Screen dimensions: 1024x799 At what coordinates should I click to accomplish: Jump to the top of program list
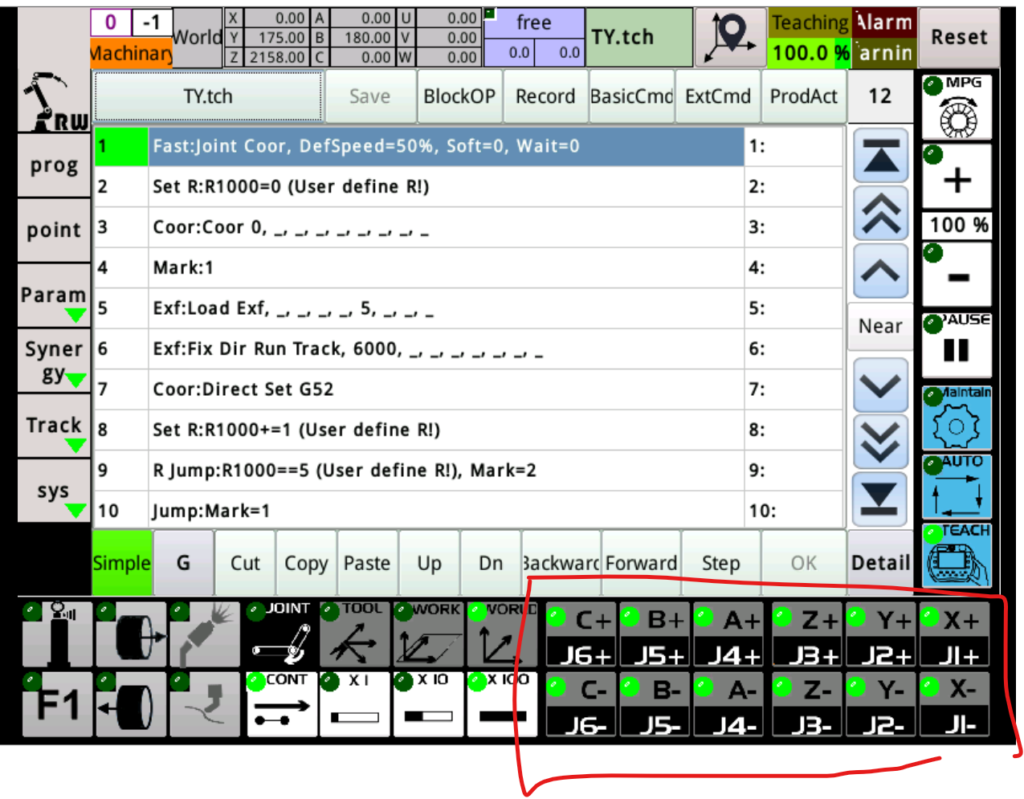pos(880,155)
